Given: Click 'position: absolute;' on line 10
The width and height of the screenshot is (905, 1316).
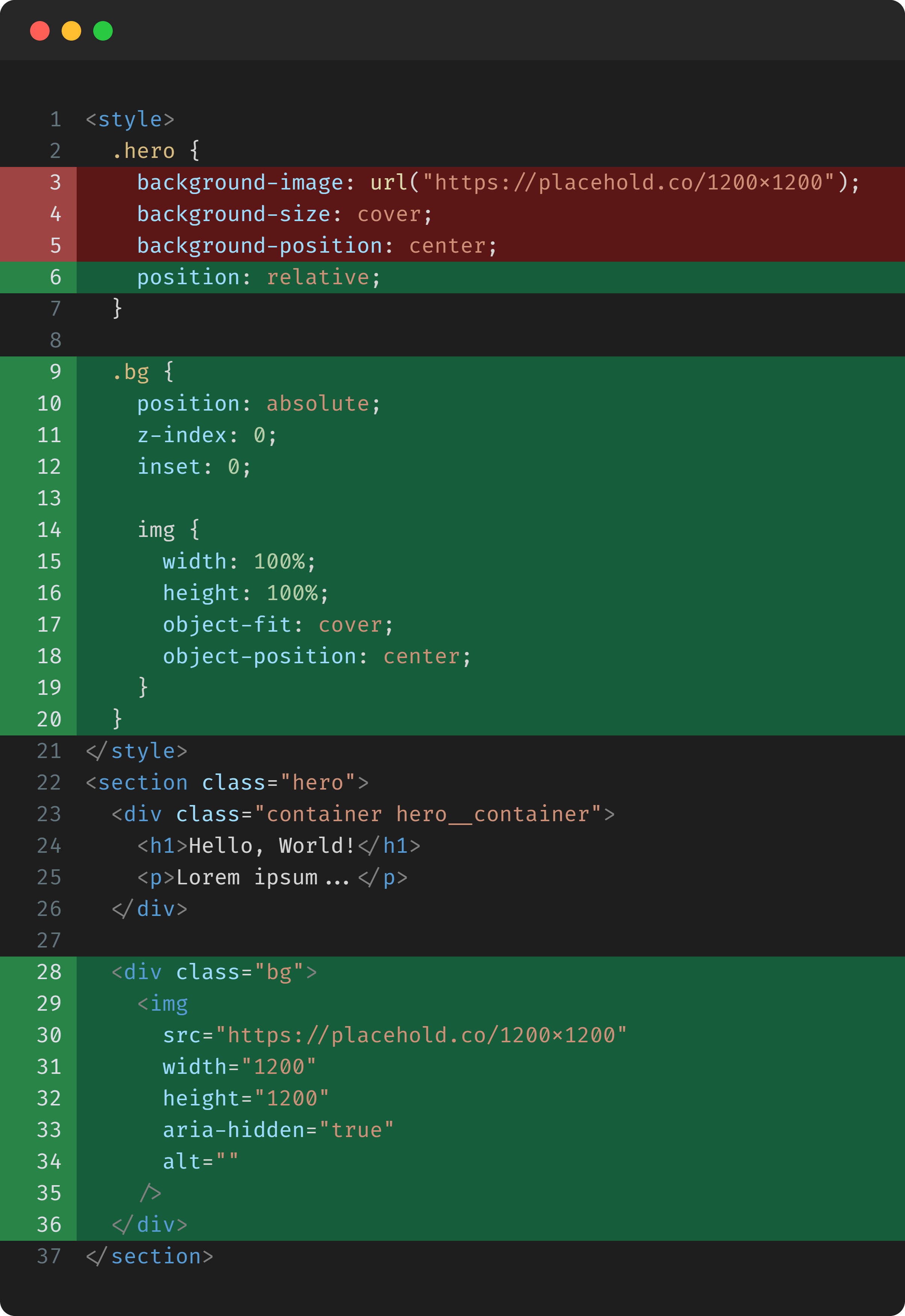Looking at the screenshot, I should tap(259, 404).
